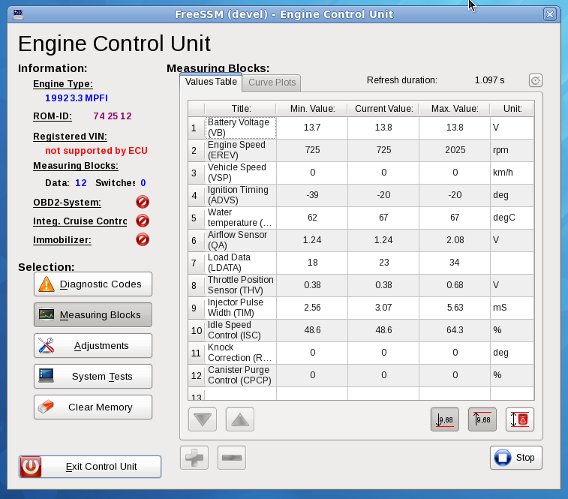Click the Max. Value column header
Image resolution: width=568 pixels, height=499 pixels.
coord(455,109)
